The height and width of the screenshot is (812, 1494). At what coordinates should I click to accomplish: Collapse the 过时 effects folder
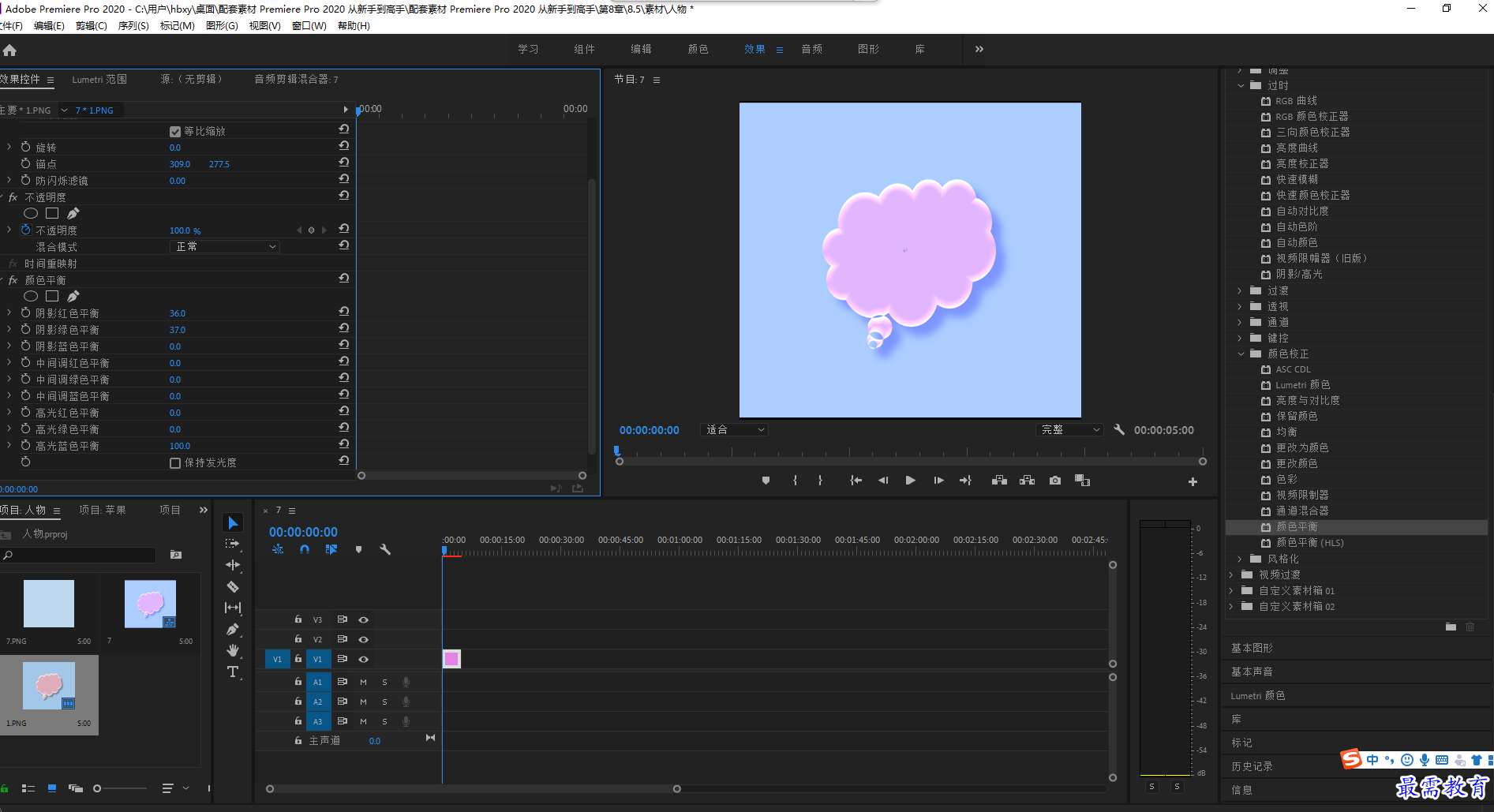(1241, 85)
